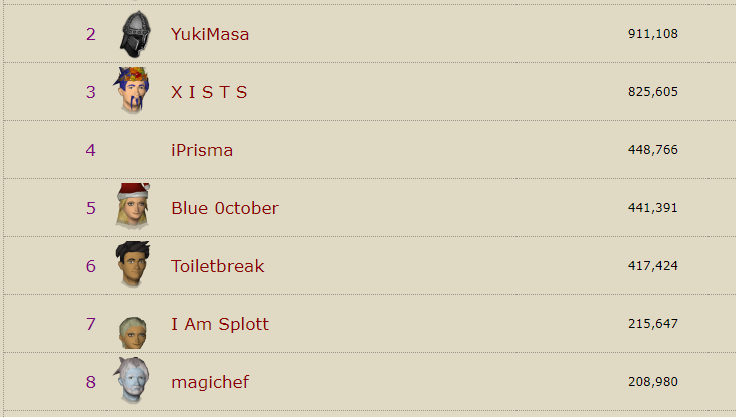Click X I S T S flower-crown avatar

tap(131, 91)
